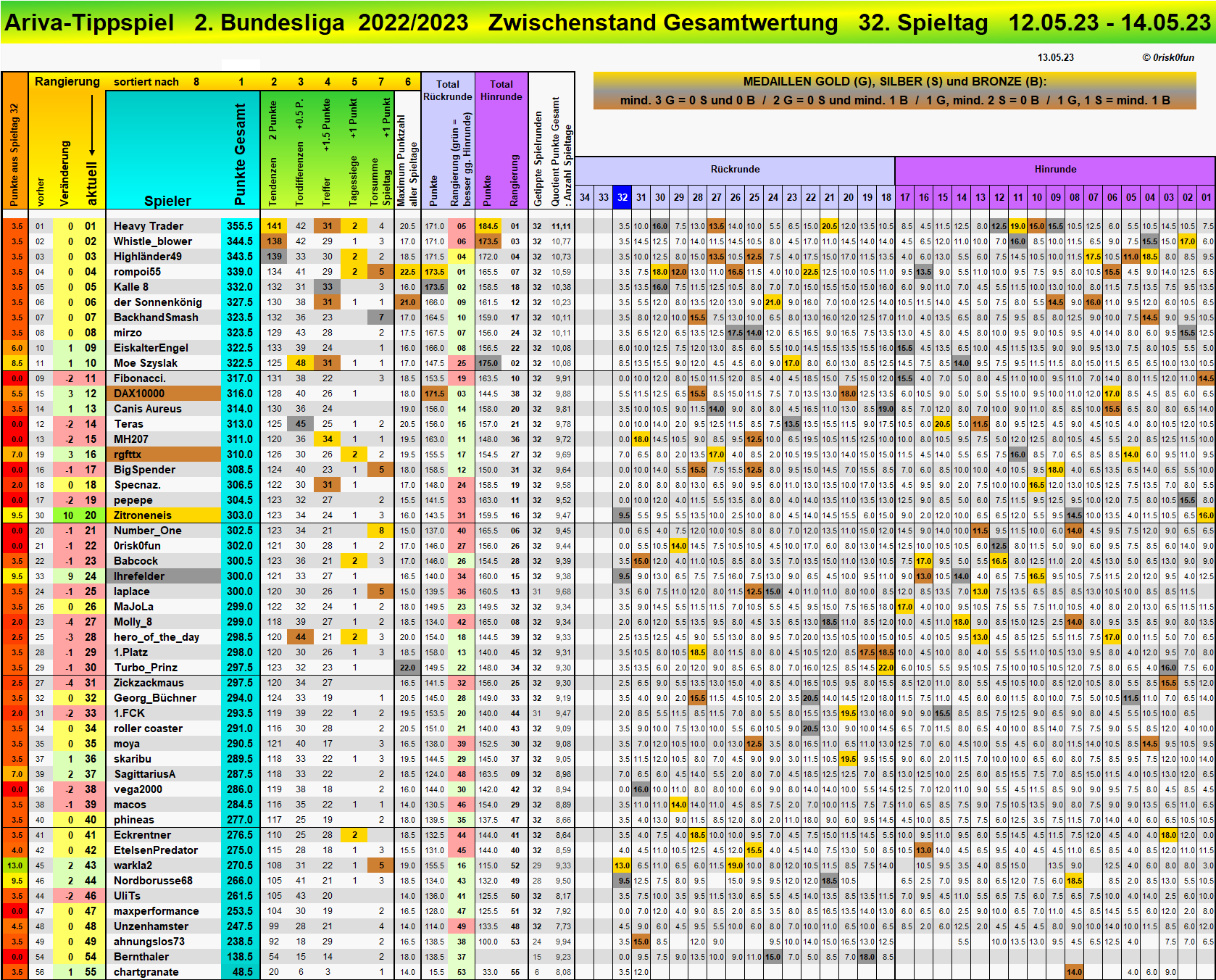Select Whistle_blower total 344.5
Screen dimensions: 1216x980
tap(240, 241)
